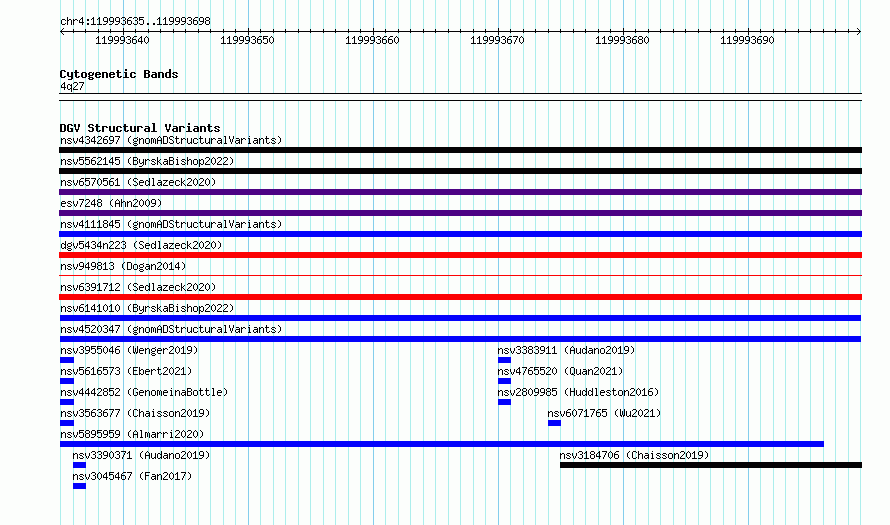Click the 4q27 cytogenetic band label
The image size is (890, 525).
(x=72, y=86)
